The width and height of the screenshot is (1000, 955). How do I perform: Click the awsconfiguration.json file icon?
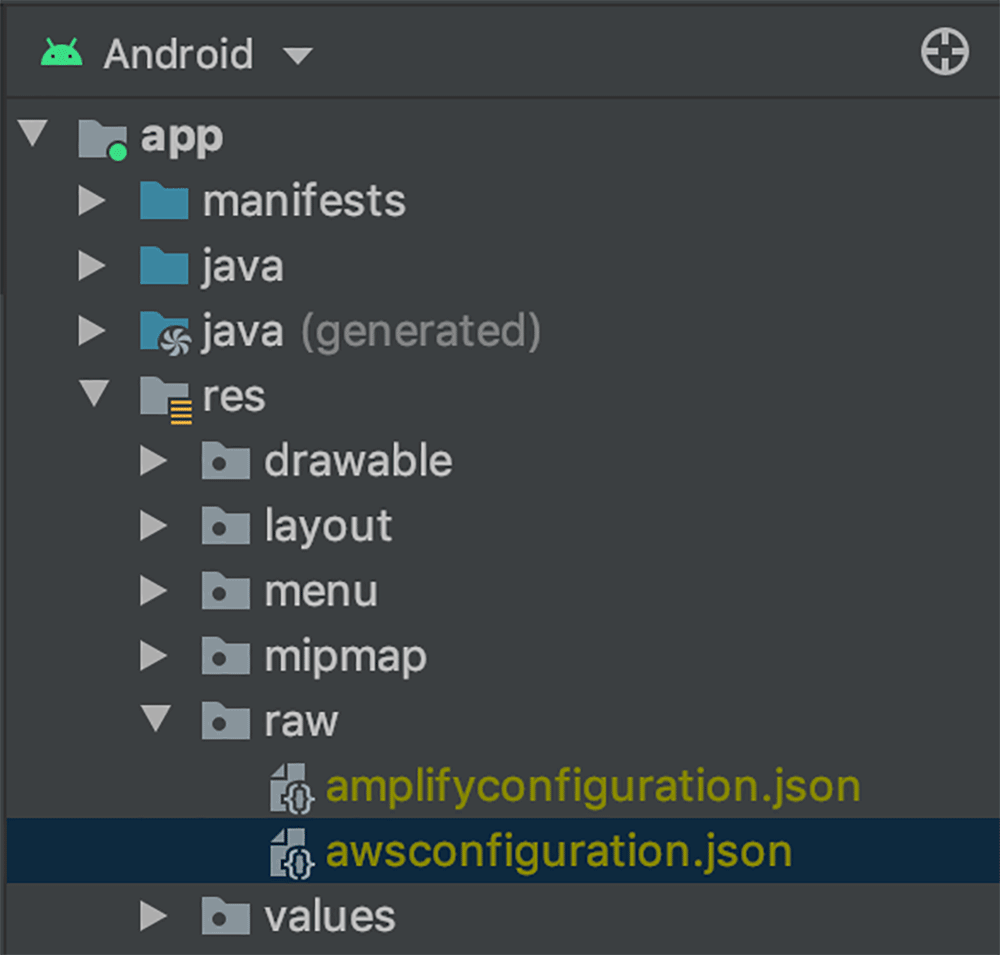pos(291,854)
